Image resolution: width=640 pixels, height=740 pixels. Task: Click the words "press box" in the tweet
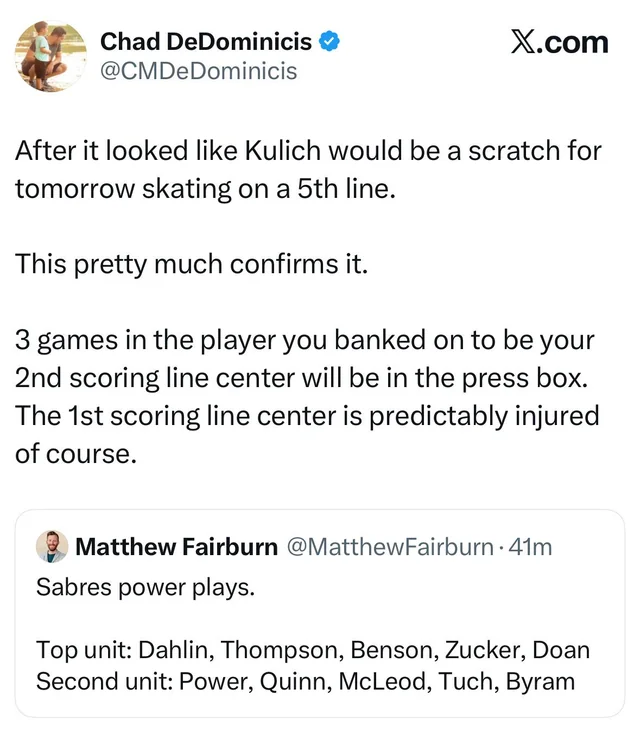click(545, 378)
